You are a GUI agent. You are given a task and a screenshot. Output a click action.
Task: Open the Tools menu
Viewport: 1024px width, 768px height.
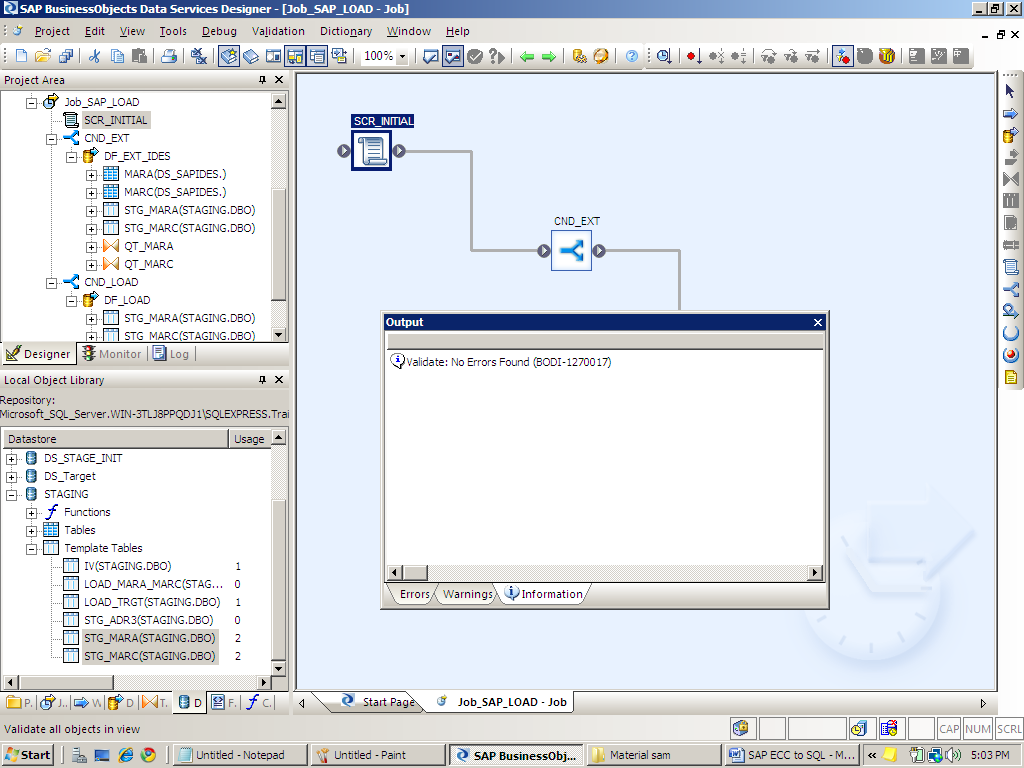(173, 31)
